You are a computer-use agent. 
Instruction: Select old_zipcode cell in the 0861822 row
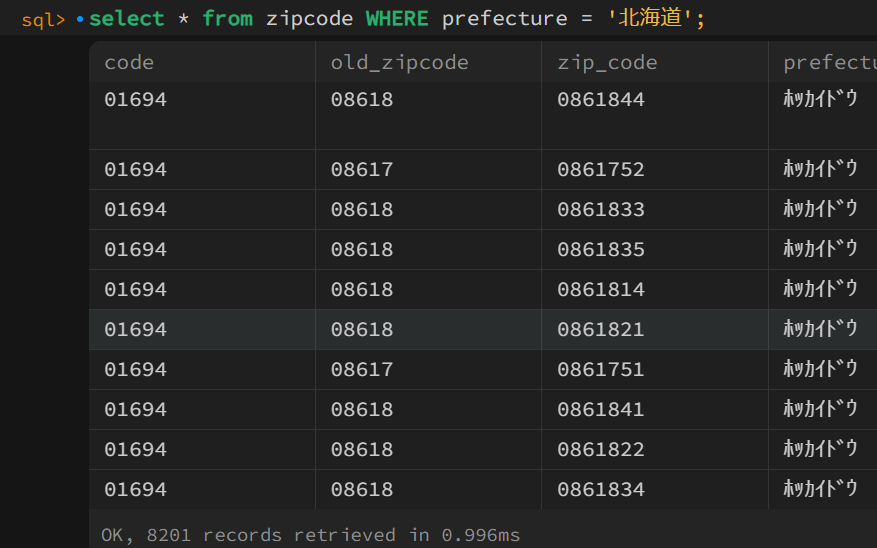(362, 450)
